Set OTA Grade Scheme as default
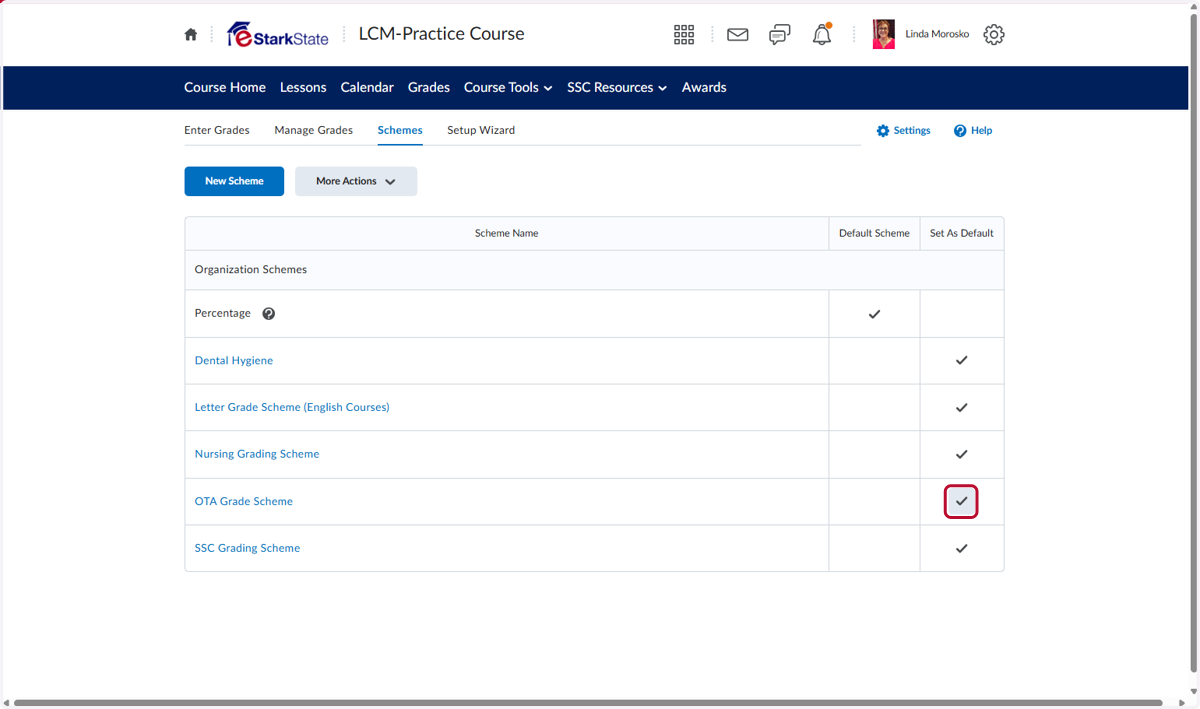This screenshot has height=709, width=1200. point(961,501)
